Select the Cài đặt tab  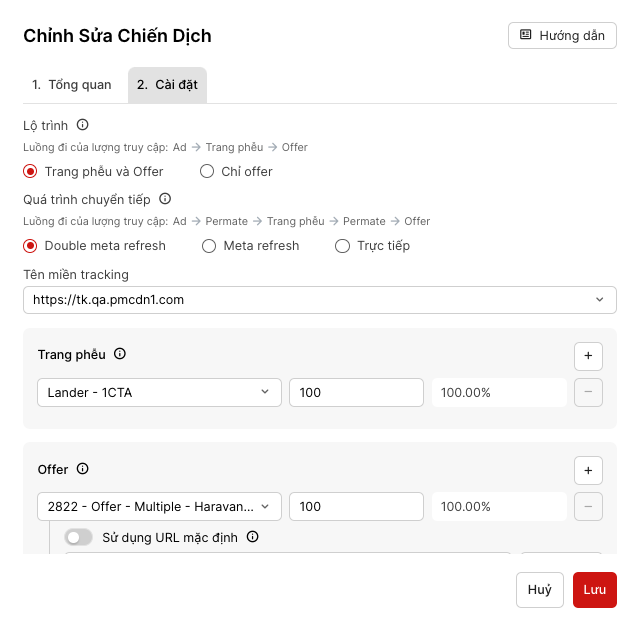167,85
